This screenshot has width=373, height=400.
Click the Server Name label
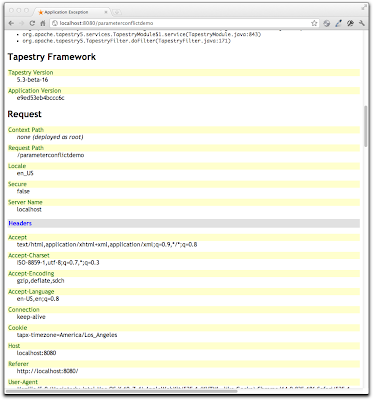point(25,202)
